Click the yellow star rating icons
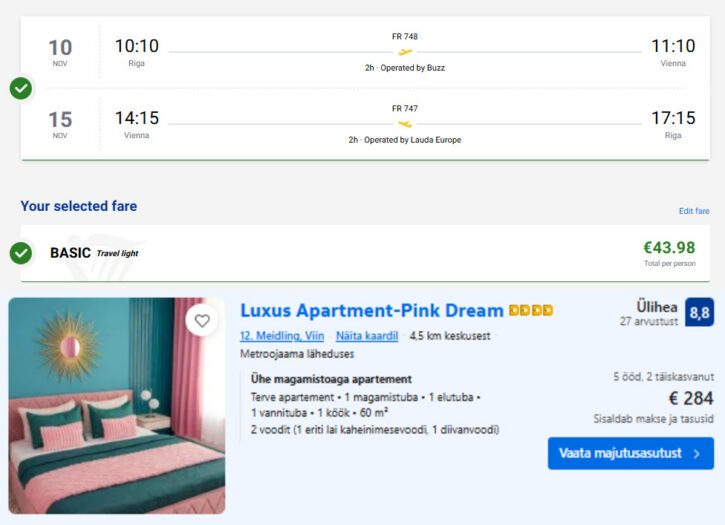 point(531,311)
